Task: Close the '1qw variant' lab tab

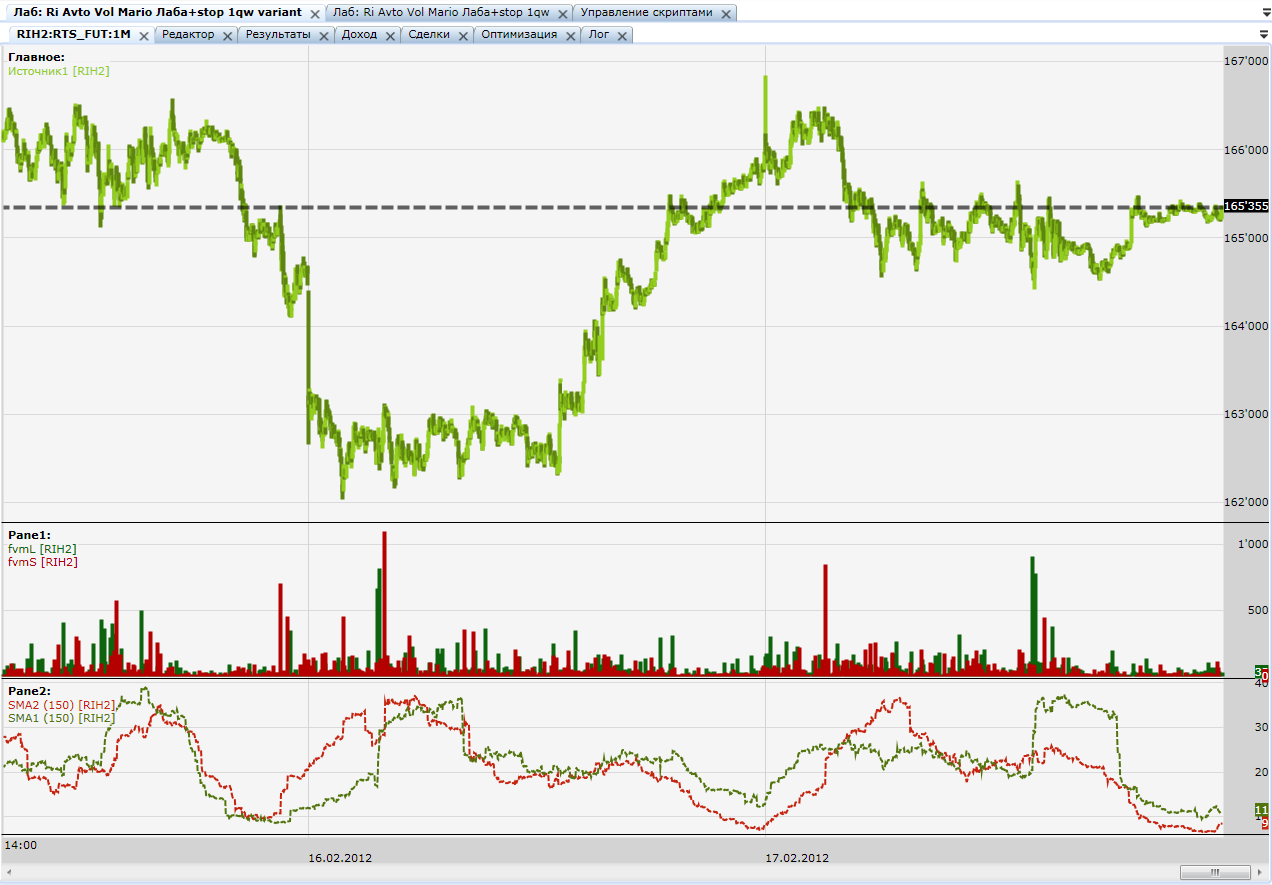Action: [315, 14]
